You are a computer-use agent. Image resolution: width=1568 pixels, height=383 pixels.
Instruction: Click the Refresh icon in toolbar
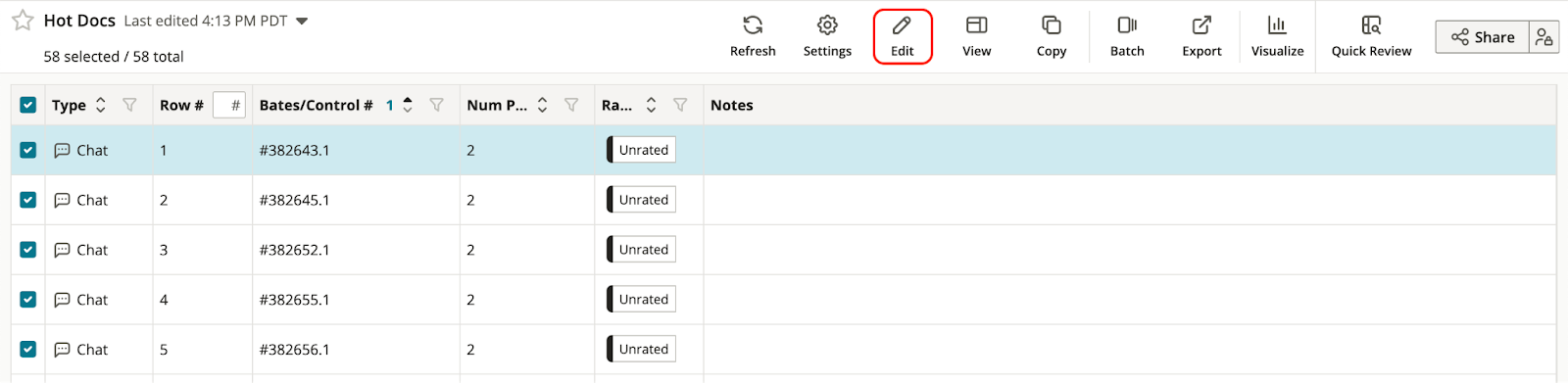coord(753,25)
